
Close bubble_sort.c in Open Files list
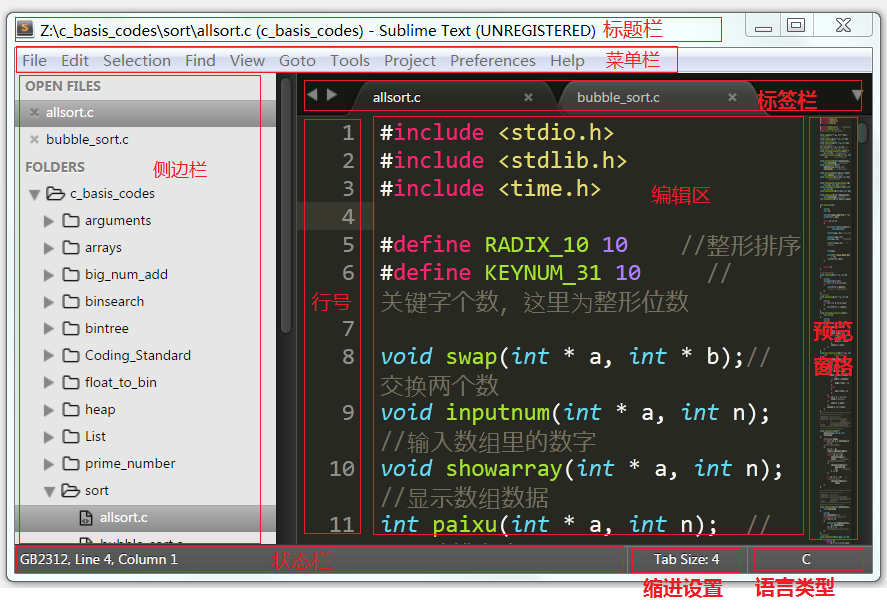[x=34, y=140]
